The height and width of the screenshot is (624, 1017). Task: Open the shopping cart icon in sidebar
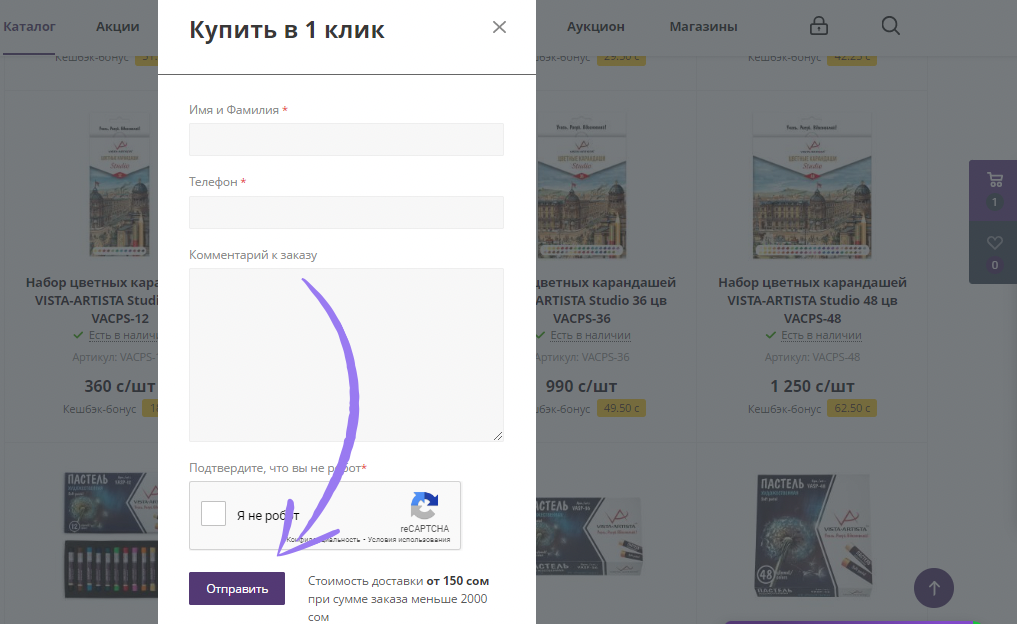point(994,181)
